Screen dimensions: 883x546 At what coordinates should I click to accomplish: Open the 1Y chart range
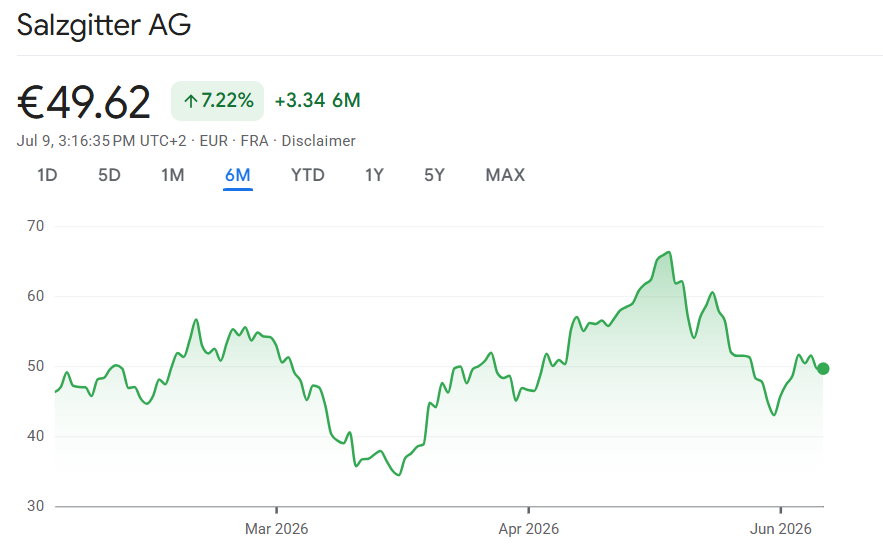point(374,175)
